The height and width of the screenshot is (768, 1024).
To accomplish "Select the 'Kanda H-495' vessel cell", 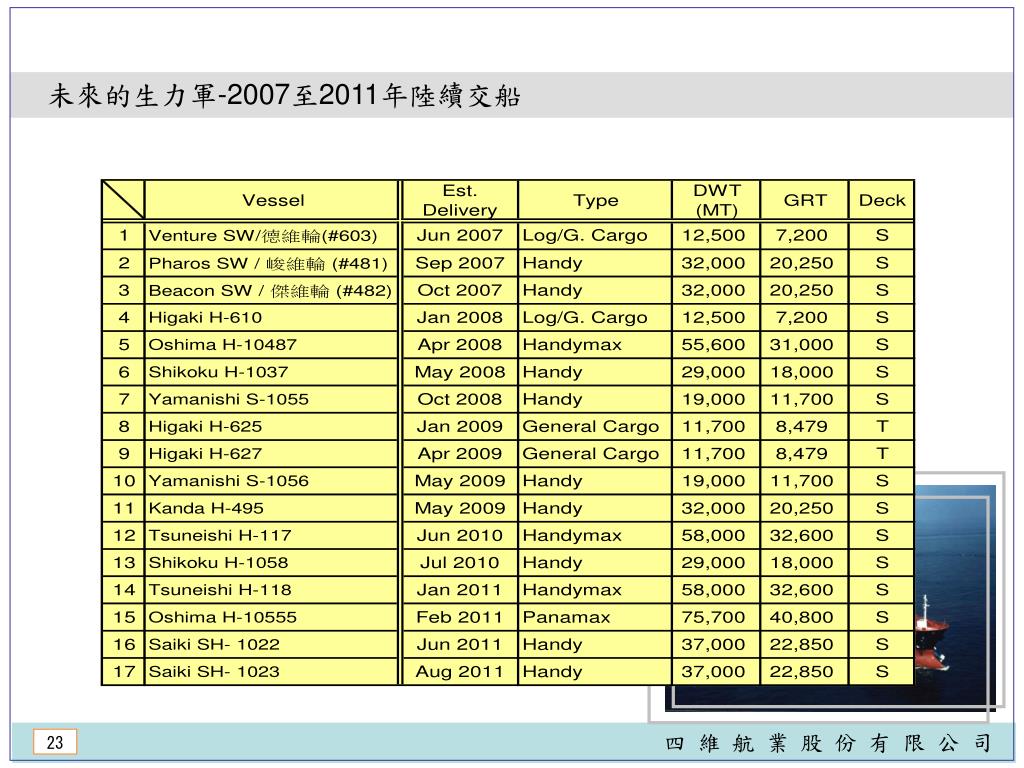I will coord(272,508).
